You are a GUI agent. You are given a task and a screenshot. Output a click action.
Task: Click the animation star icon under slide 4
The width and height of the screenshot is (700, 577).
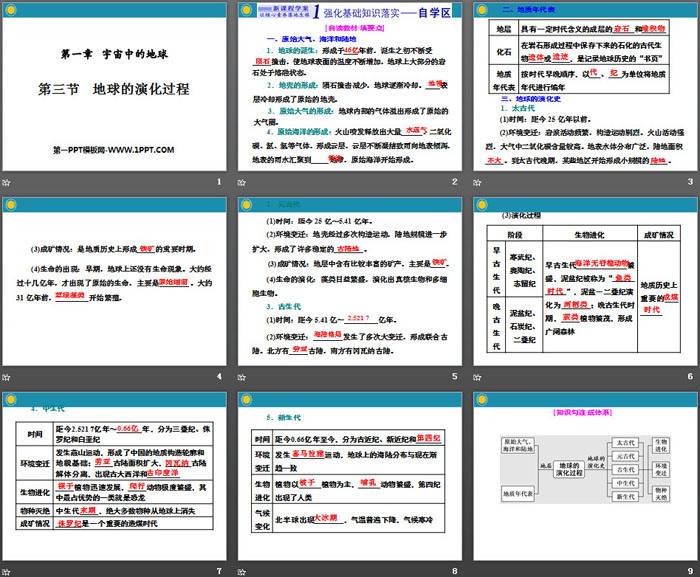[x=8, y=376]
